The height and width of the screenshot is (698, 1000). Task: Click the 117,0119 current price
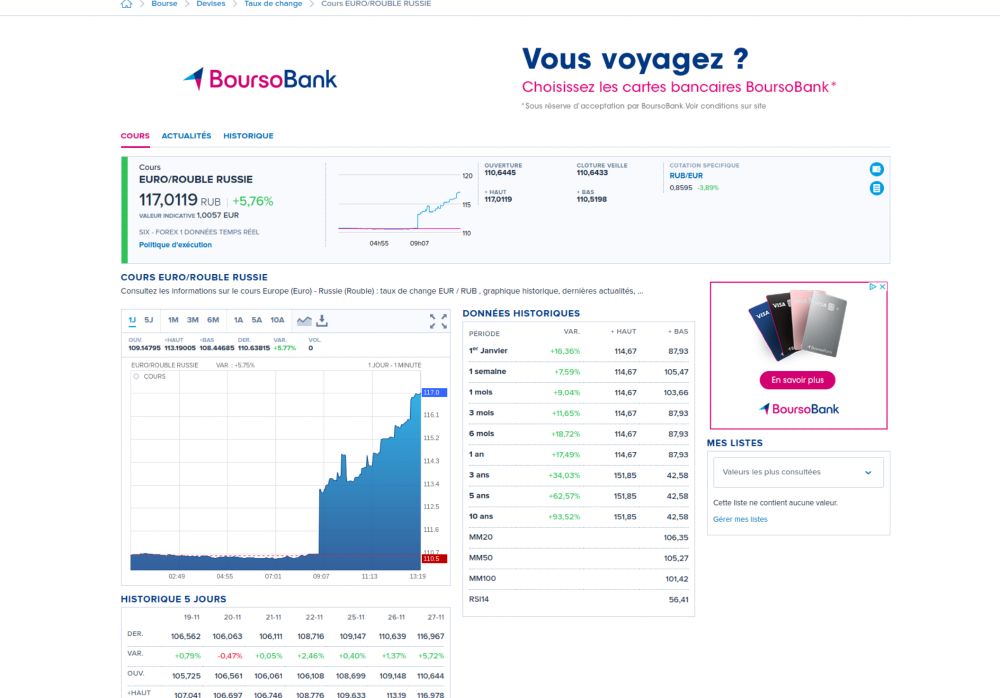coord(168,200)
